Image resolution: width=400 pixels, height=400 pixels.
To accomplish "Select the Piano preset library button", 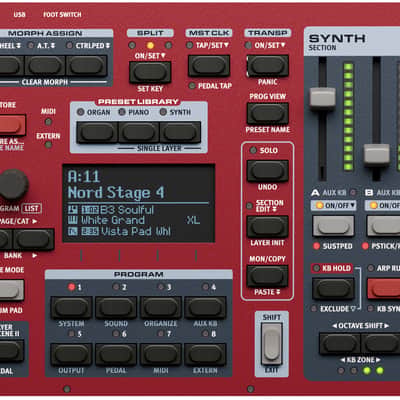I will (139, 132).
